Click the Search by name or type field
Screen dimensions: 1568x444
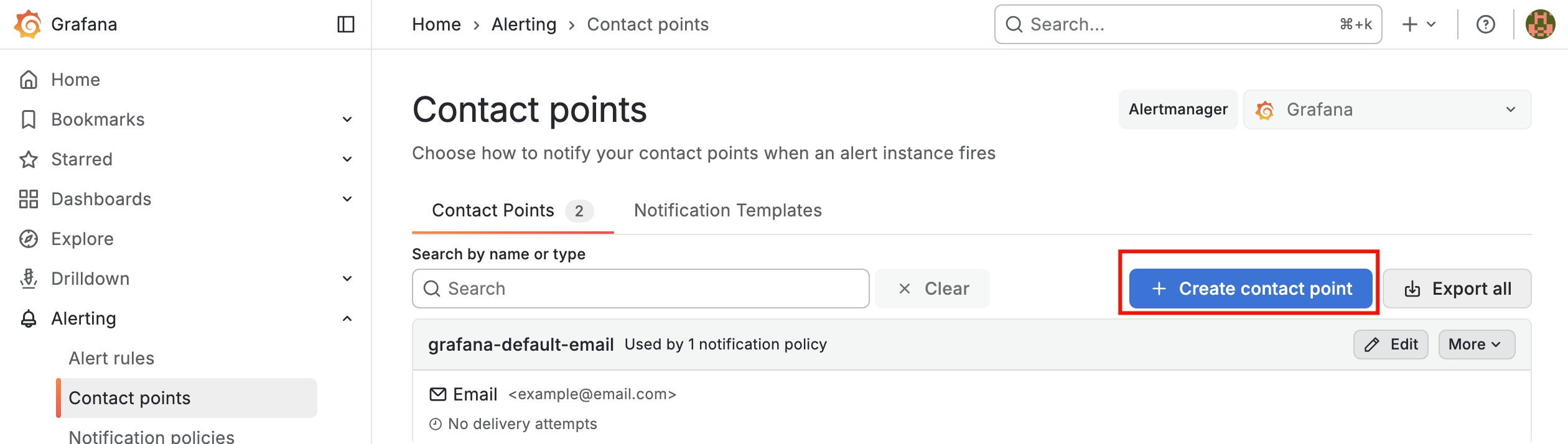point(641,289)
